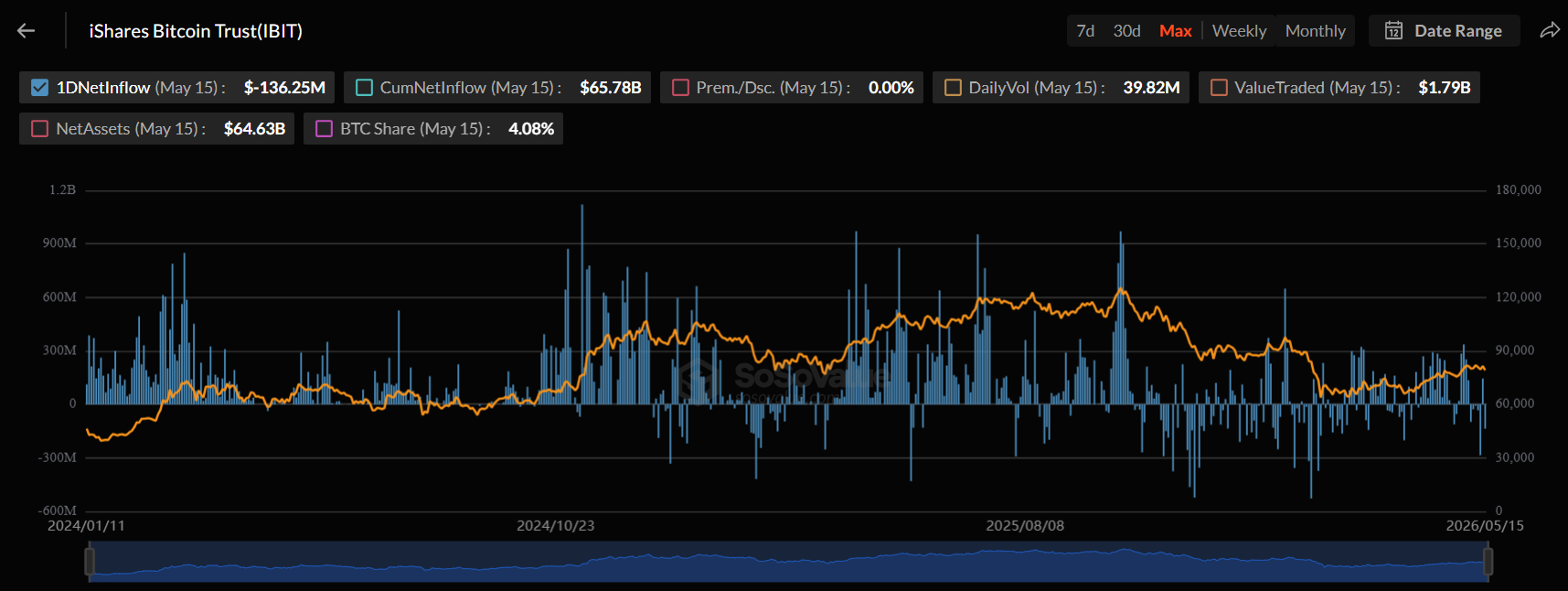Viewport: 1568px width, 591px height.
Task: Click the 600M left axis label
Action: coord(59,297)
